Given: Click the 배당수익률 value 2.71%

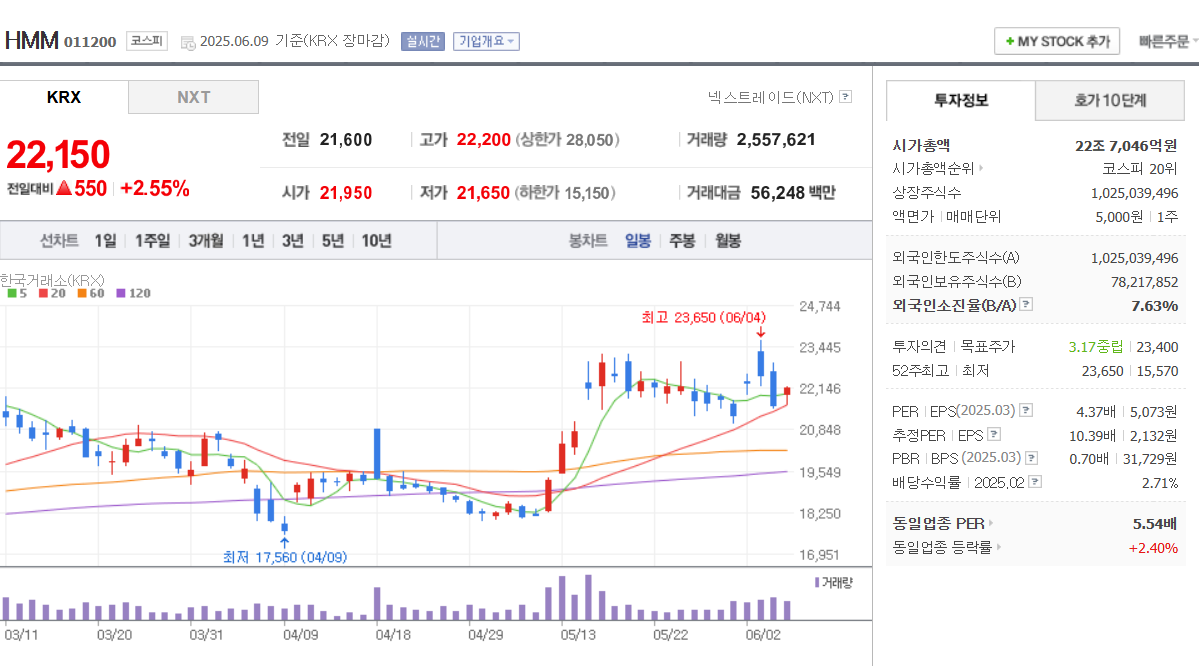Looking at the screenshot, I should (1160, 483).
